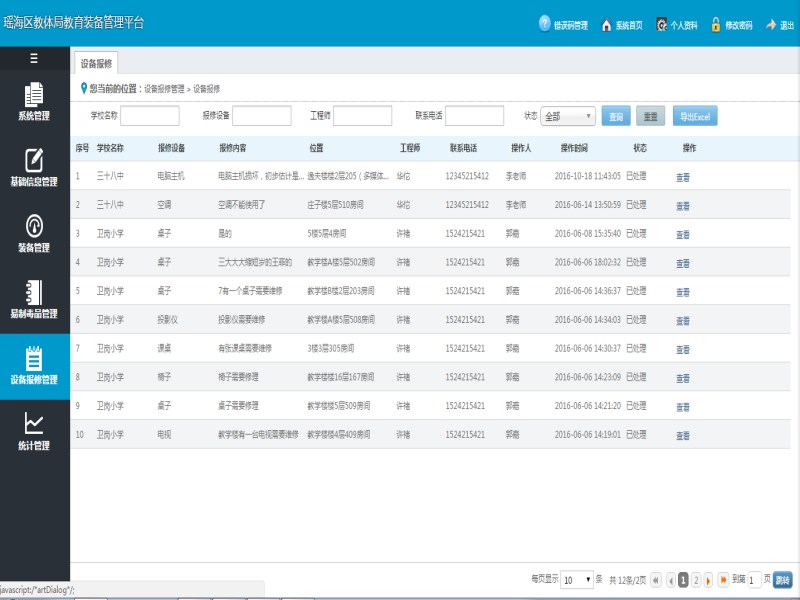Click location 教学楼A楼5层502房间
Image resolution: width=800 pixels, height=600 pixels.
tap(341, 262)
